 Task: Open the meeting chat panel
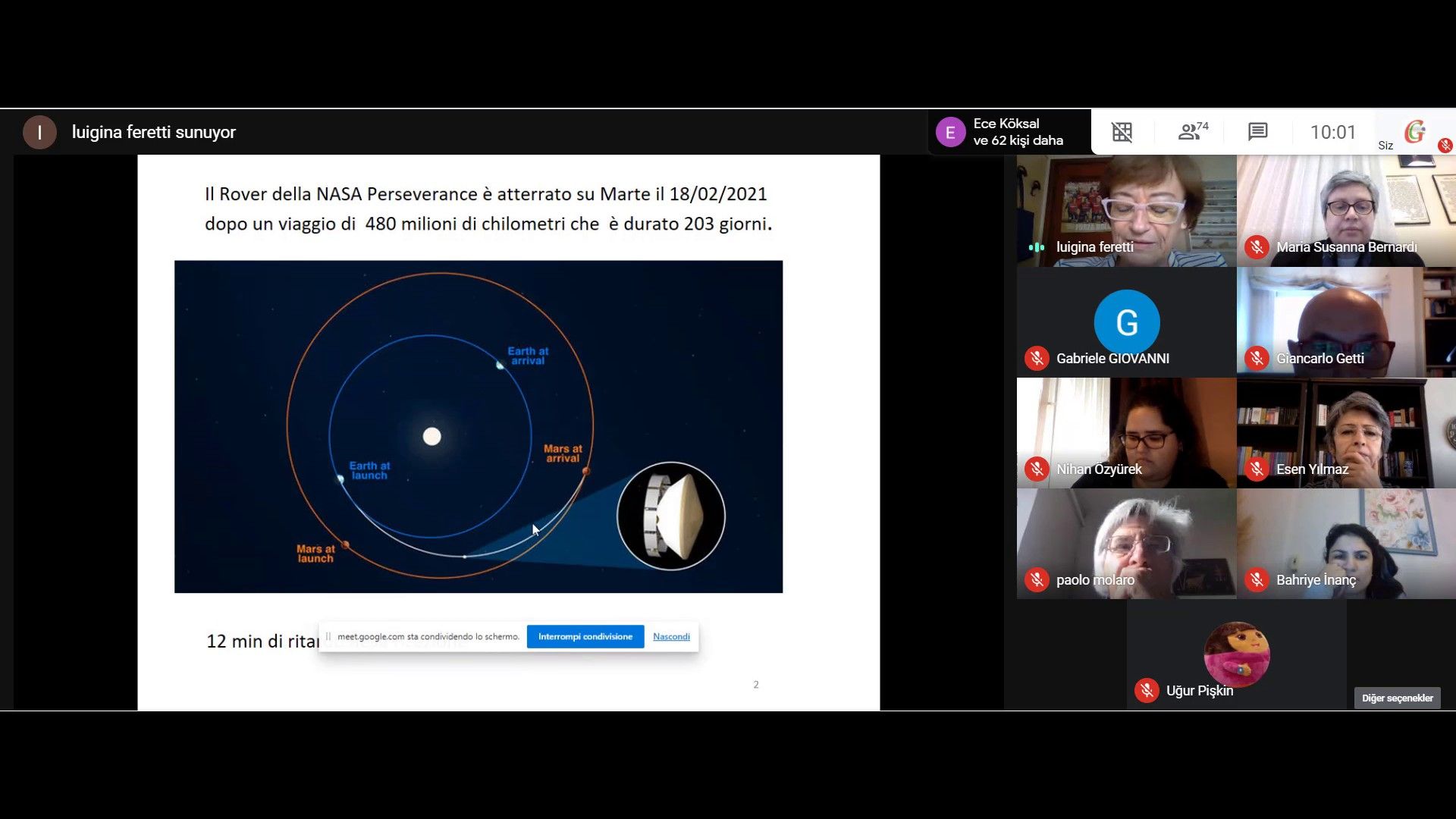(1257, 132)
